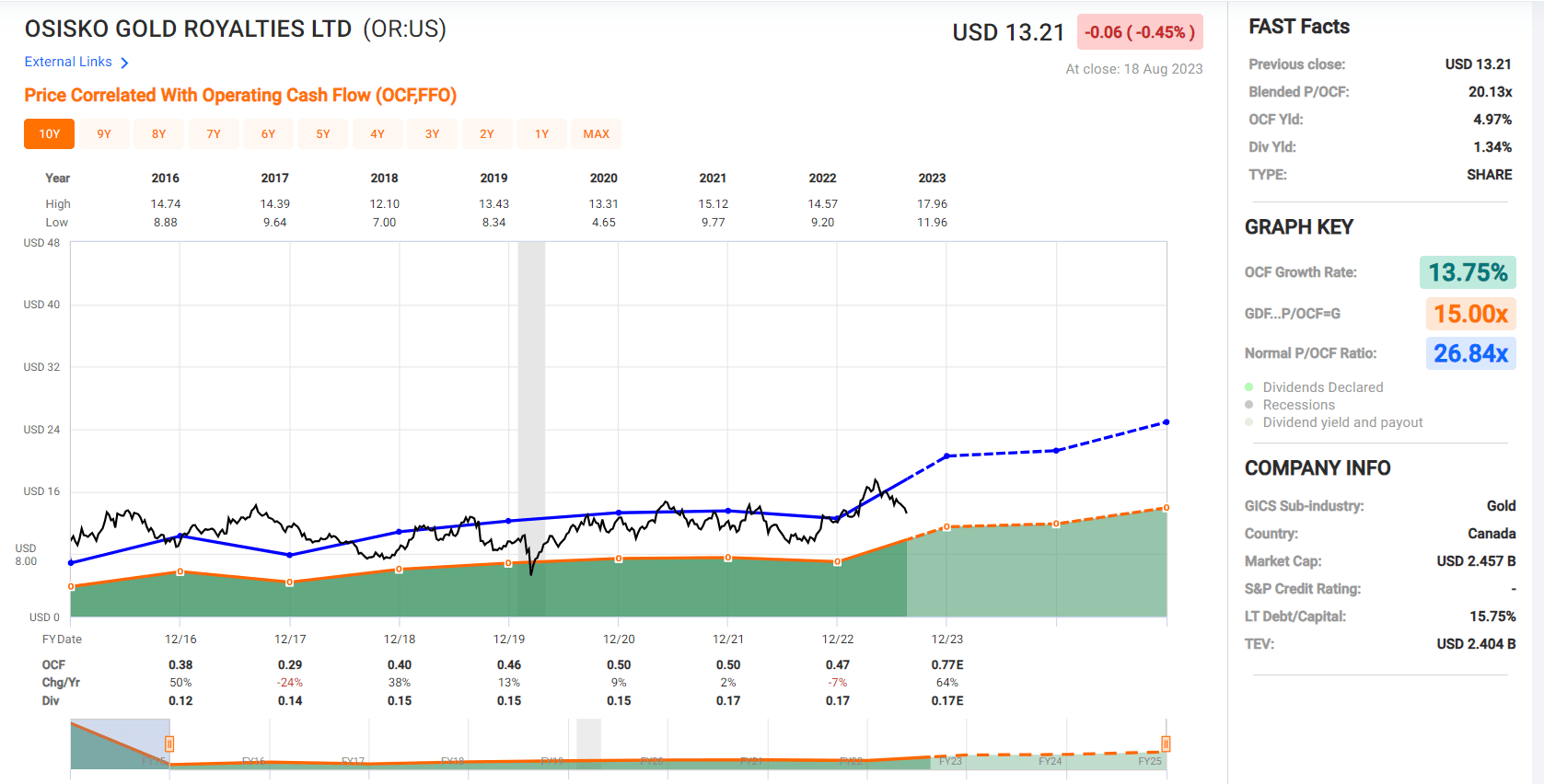The width and height of the screenshot is (1544, 784).
Task: Click the 12/22 Chg/Yr value -7%
Action: (x=838, y=683)
